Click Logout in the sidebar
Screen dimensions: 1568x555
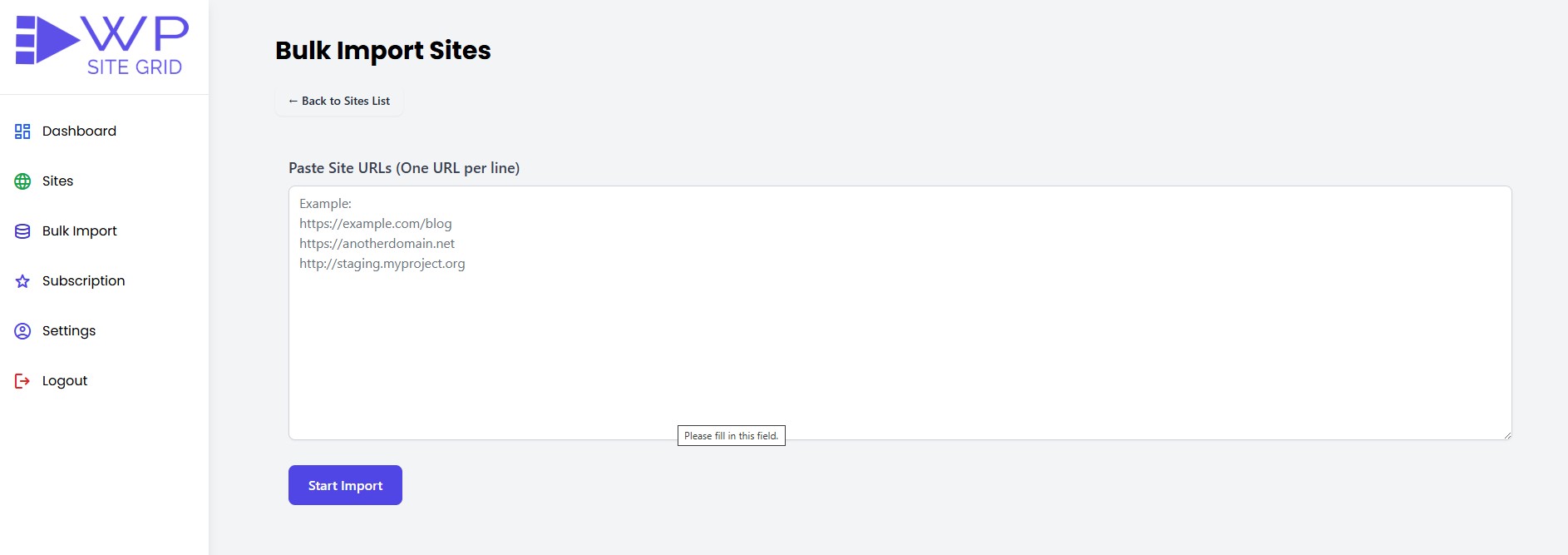pyautogui.click(x=64, y=380)
